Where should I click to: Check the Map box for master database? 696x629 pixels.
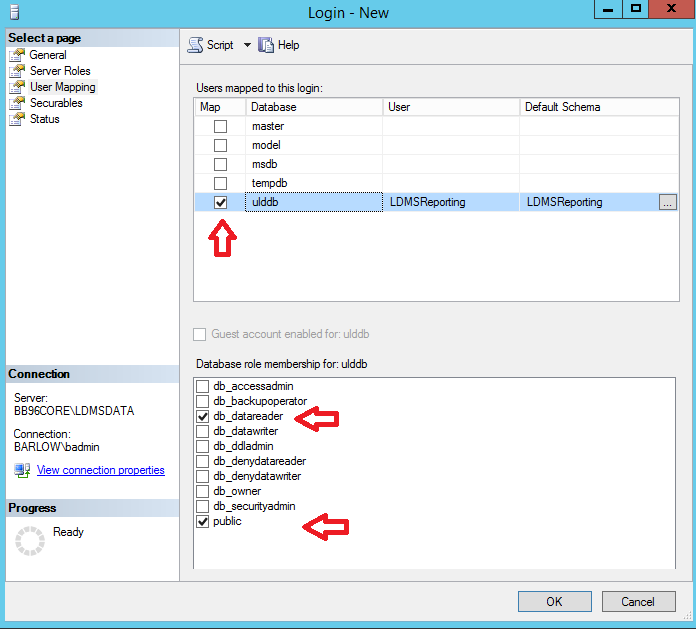pyautogui.click(x=220, y=127)
